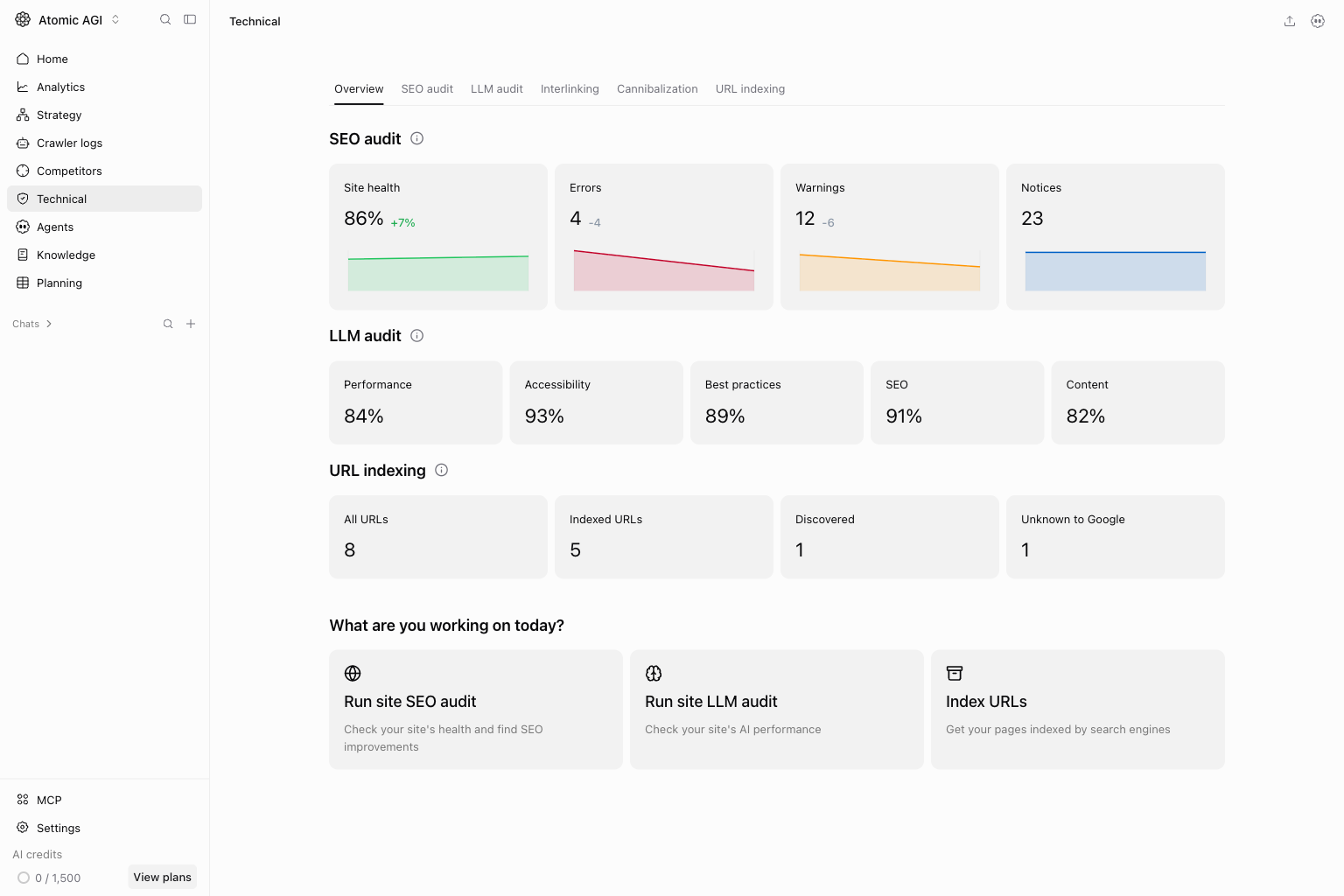Select Technical in the sidebar
Screen dimensions: 1344x896
104,199
